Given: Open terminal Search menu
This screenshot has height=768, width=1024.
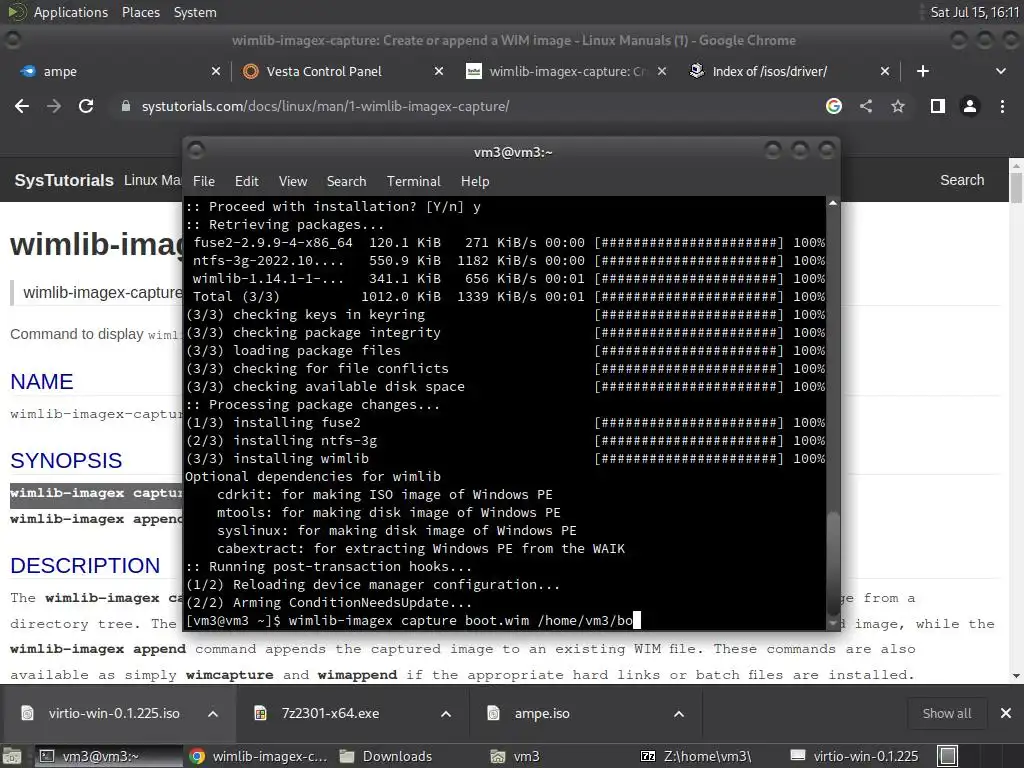Looking at the screenshot, I should pos(346,182).
